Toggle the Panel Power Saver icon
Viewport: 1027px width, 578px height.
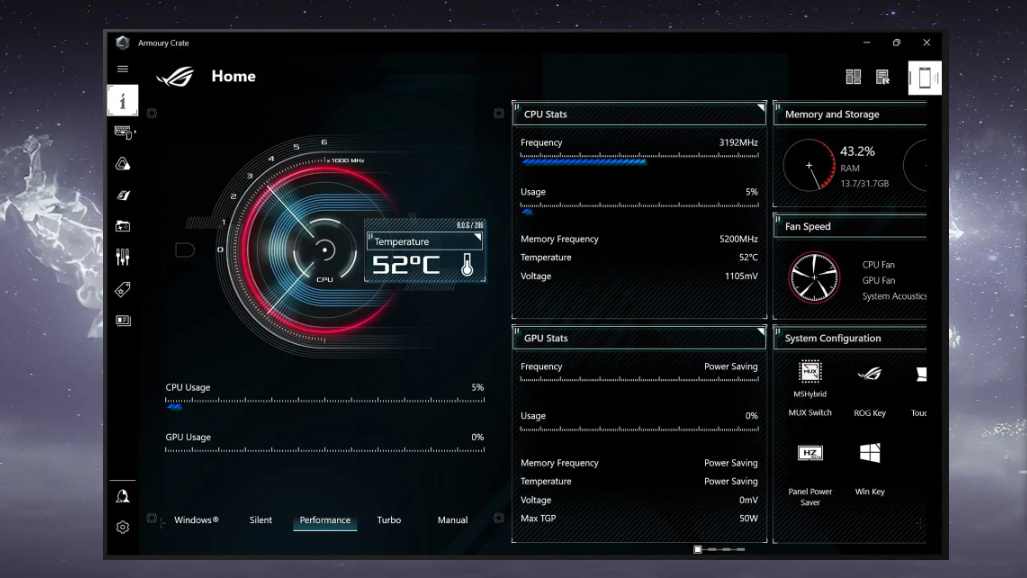[810, 453]
